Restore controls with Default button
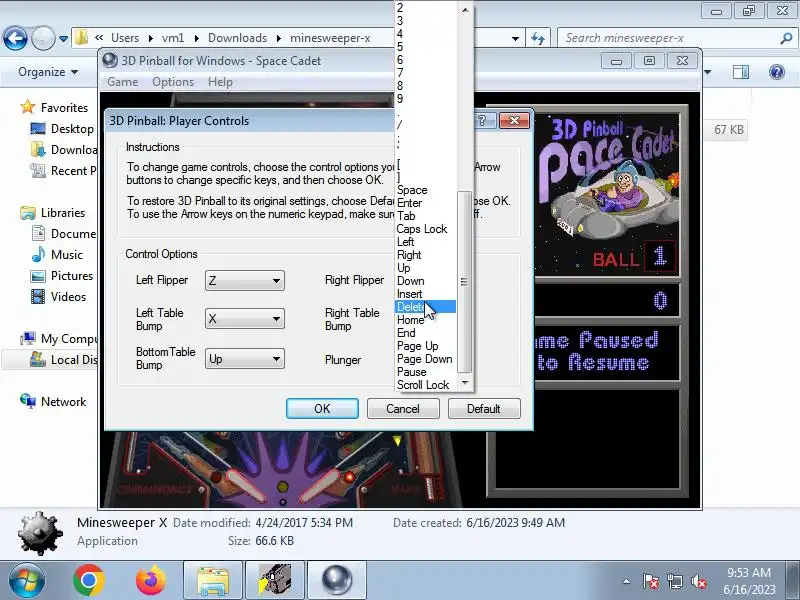The width and height of the screenshot is (800, 600). pyautogui.click(x=484, y=409)
